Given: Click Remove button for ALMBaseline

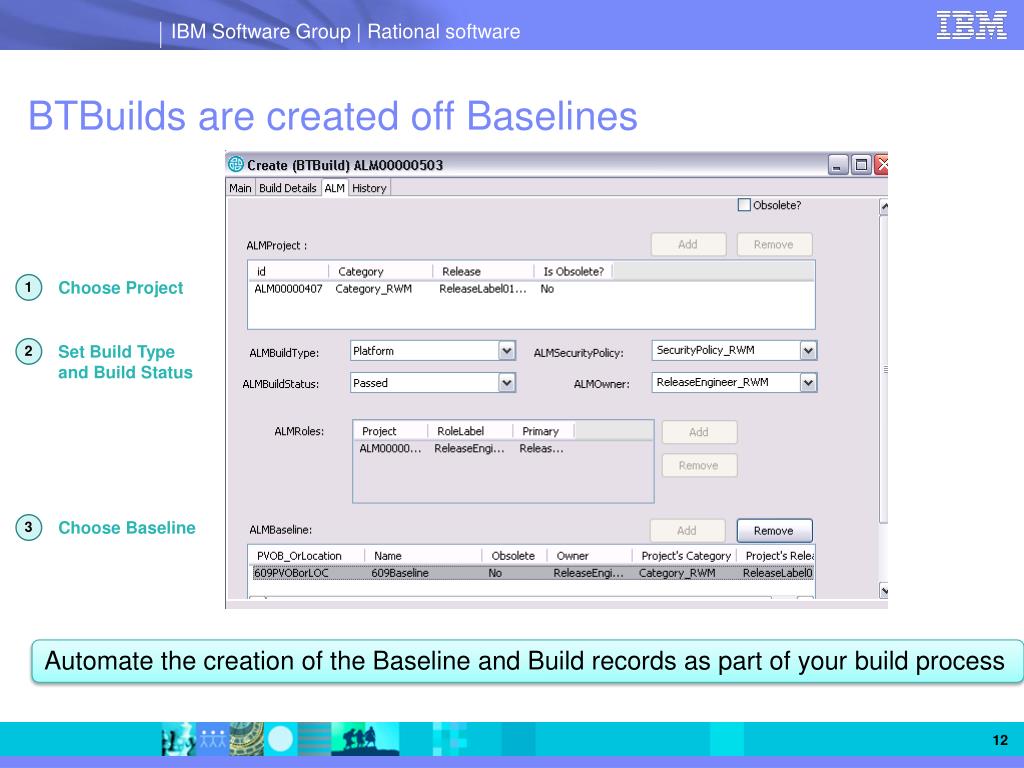Looking at the screenshot, I should (x=775, y=531).
